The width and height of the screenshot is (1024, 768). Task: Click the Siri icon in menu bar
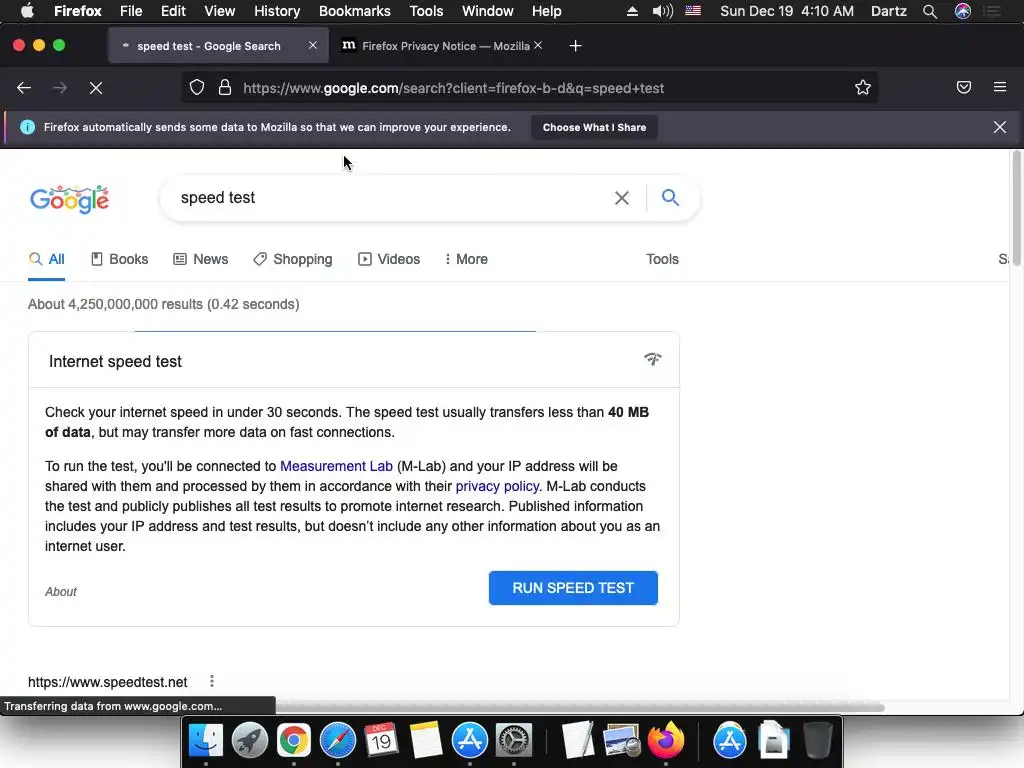coord(963,11)
